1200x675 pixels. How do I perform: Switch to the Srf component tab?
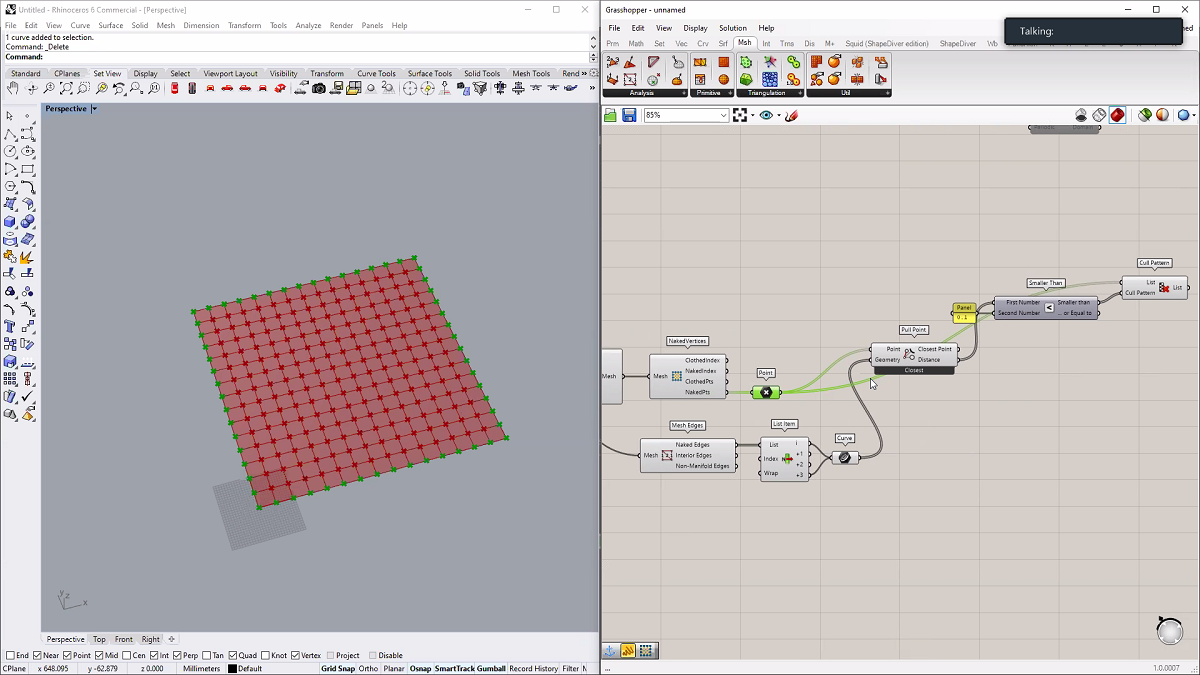722,43
